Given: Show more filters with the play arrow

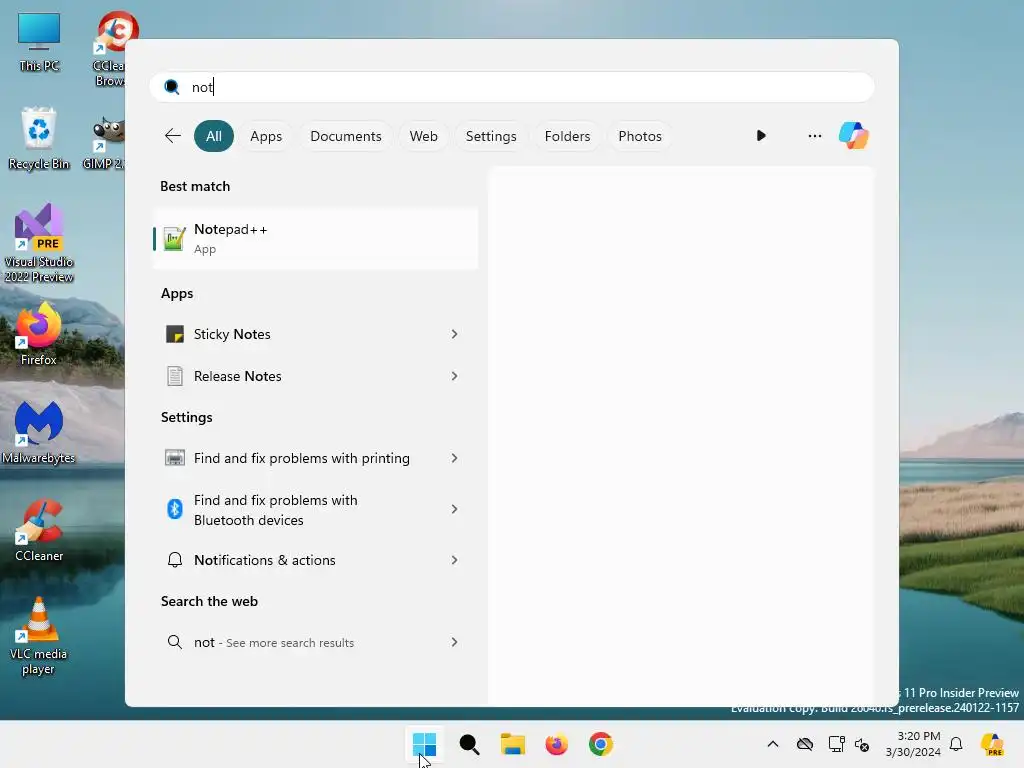Looking at the screenshot, I should point(761,136).
